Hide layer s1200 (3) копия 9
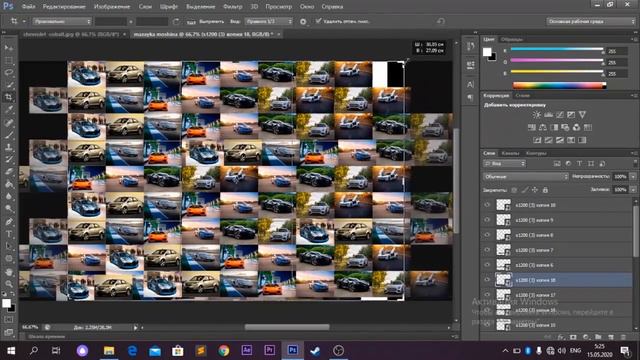 487,220
